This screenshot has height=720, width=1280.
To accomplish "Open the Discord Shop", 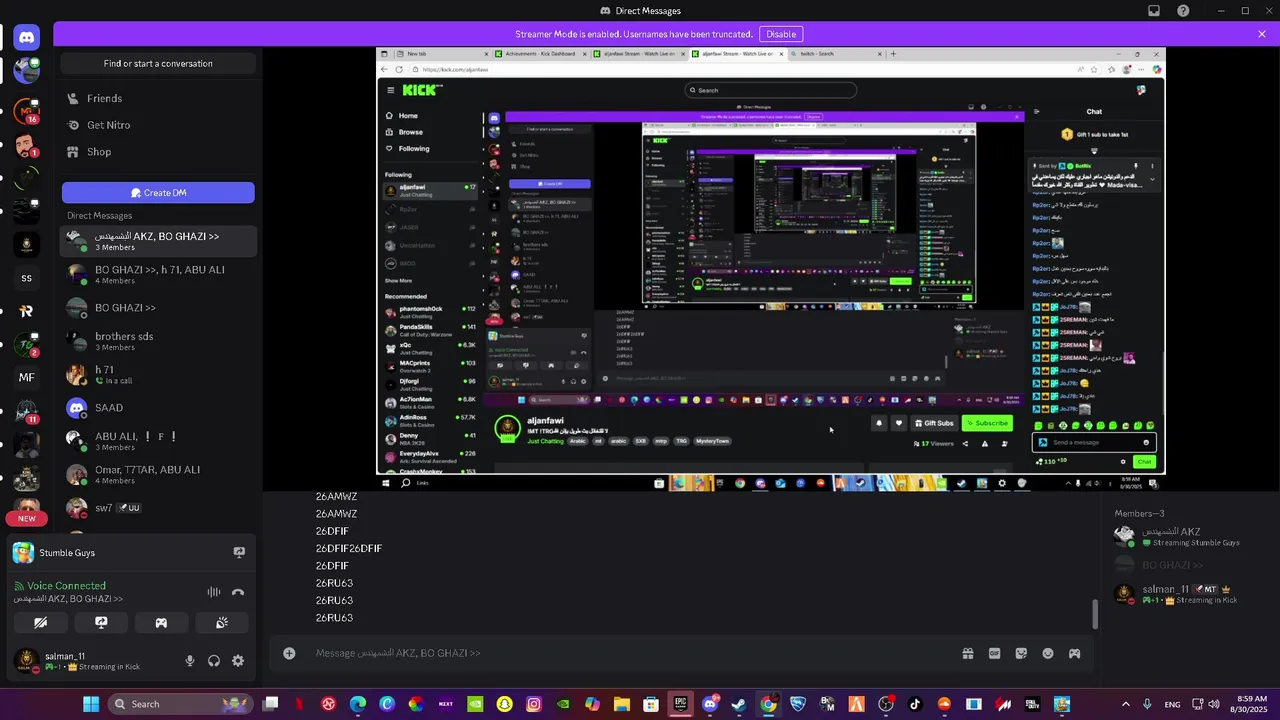I will coord(158,152).
